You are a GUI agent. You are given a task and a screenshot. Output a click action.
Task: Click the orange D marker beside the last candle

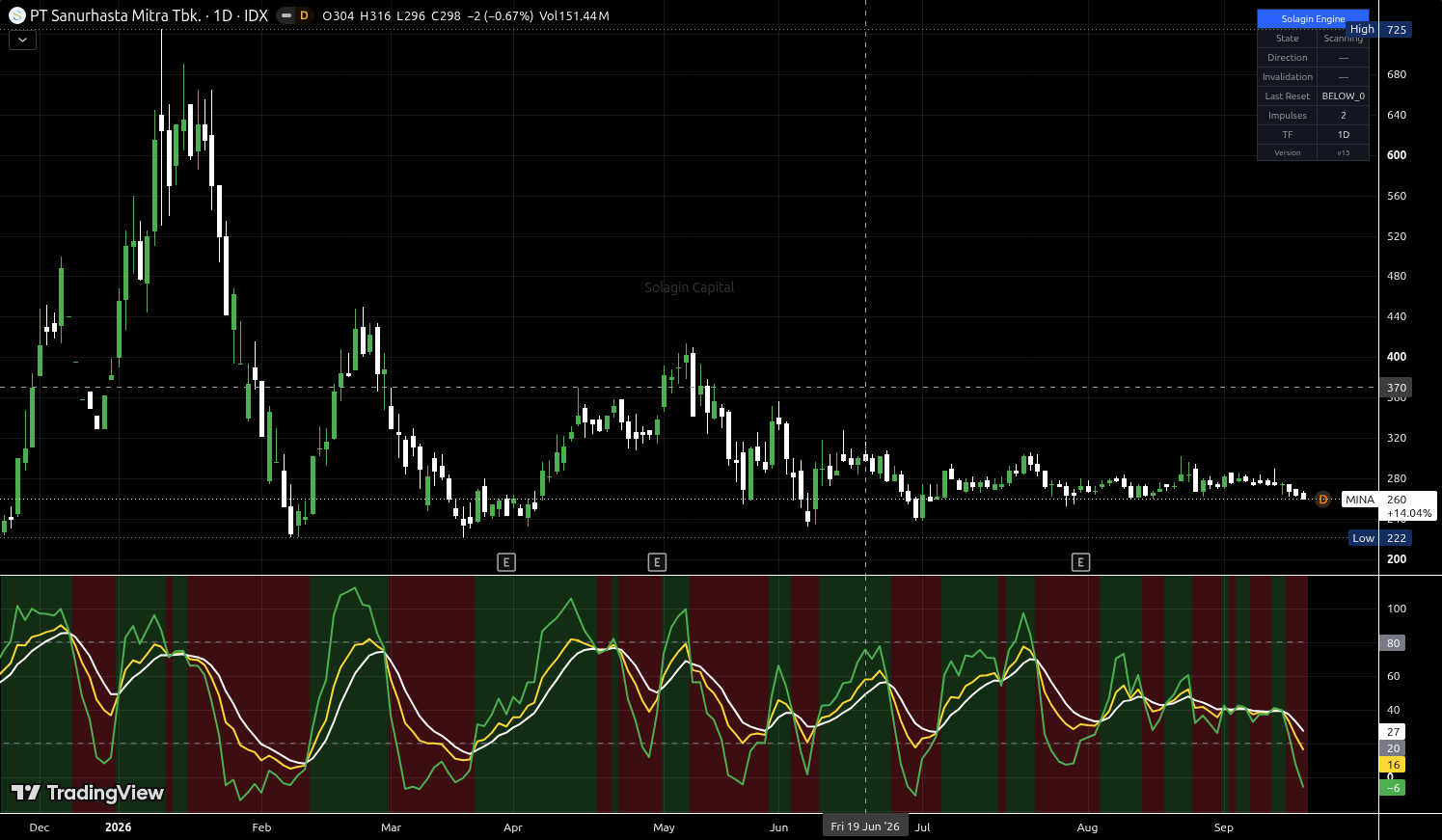click(x=1323, y=500)
